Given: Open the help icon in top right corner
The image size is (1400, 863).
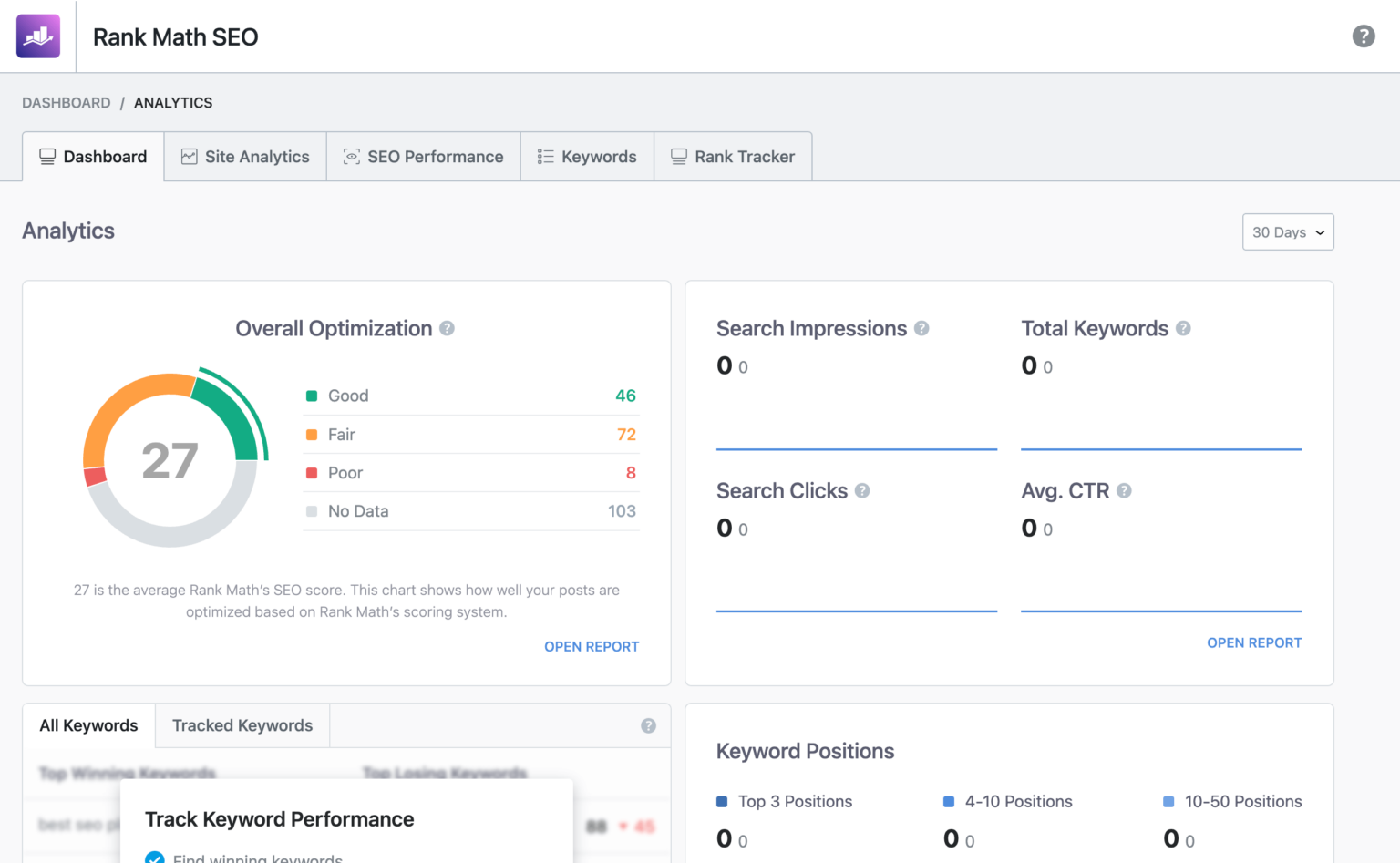Looking at the screenshot, I should click(x=1364, y=36).
